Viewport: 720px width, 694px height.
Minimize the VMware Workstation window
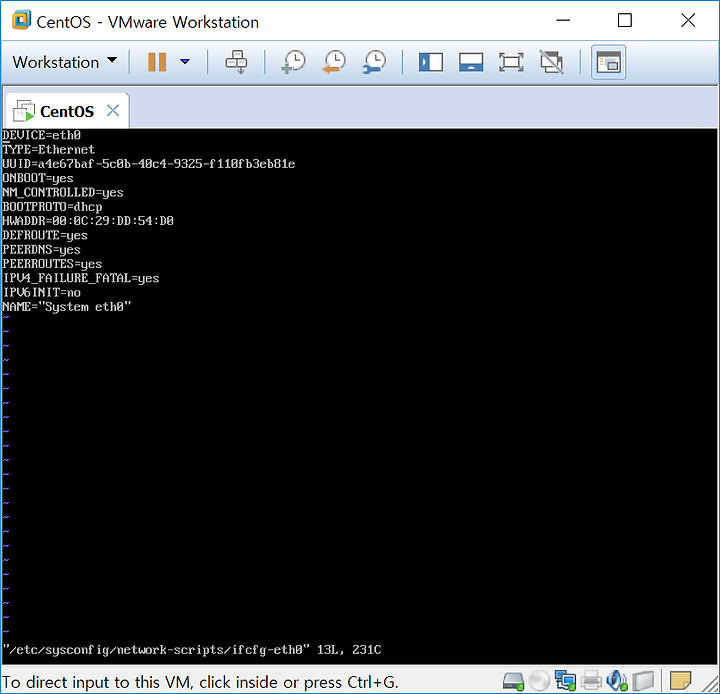pos(563,20)
